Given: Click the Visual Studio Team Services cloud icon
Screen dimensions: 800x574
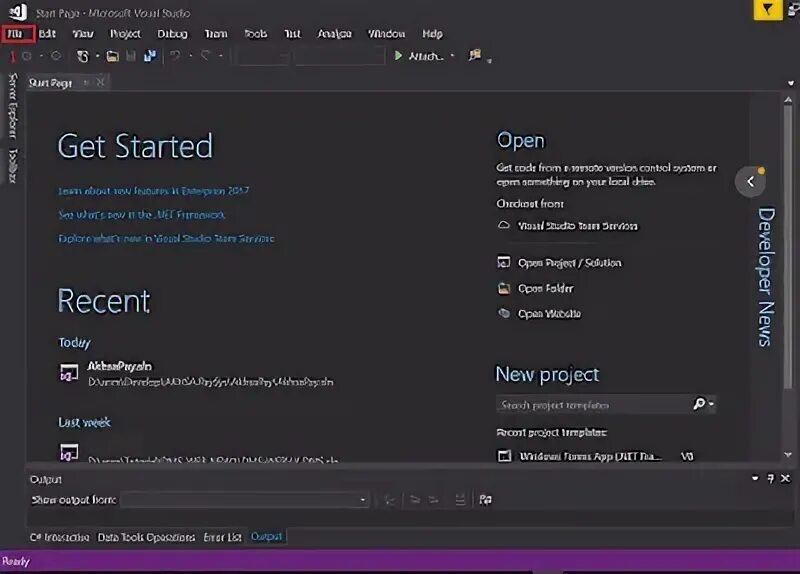Looking at the screenshot, I should (x=504, y=225).
